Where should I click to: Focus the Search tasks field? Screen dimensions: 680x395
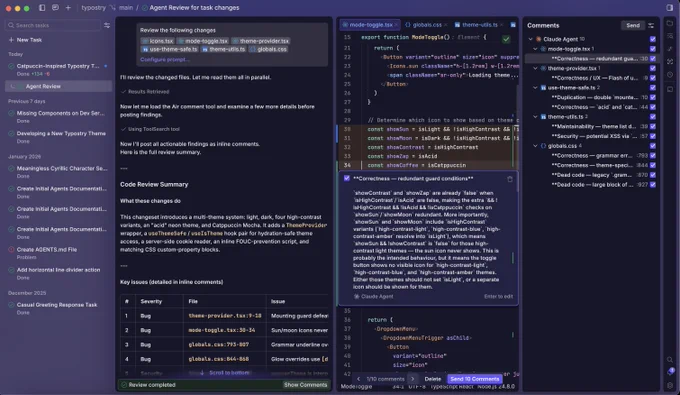[x=53, y=26]
